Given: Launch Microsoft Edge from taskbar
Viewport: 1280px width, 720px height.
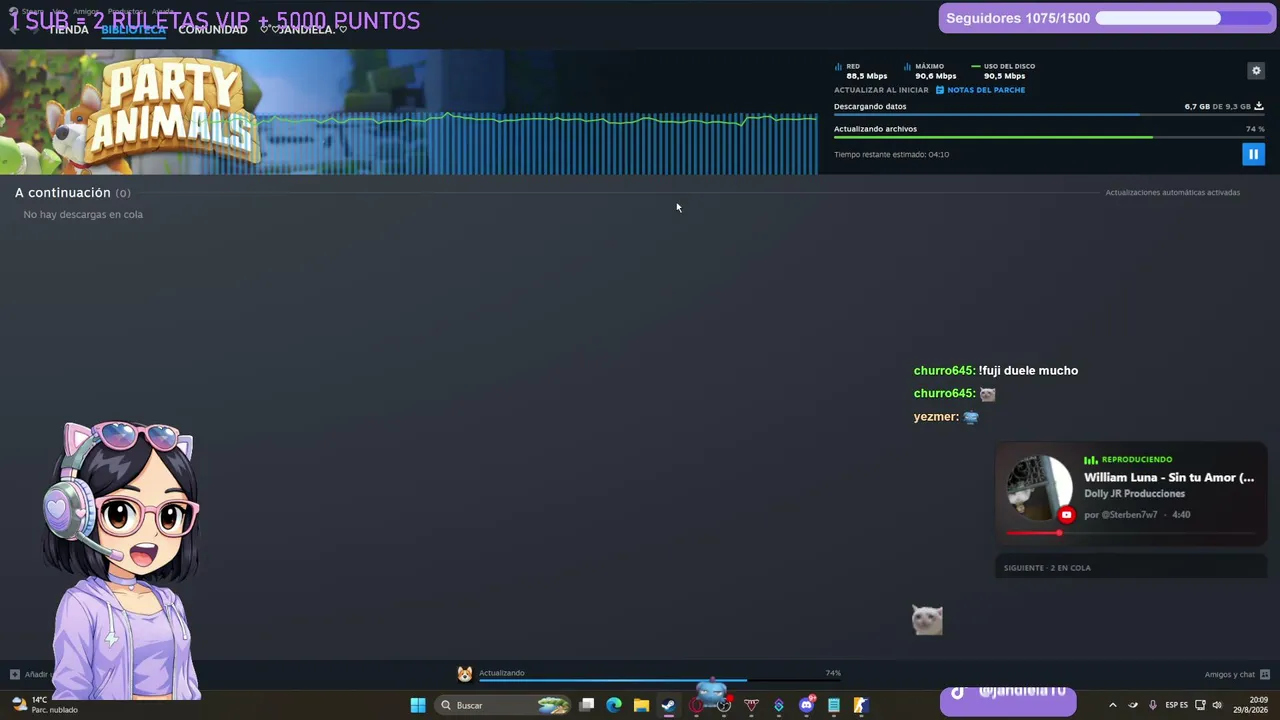Looking at the screenshot, I should click(x=614, y=705).
